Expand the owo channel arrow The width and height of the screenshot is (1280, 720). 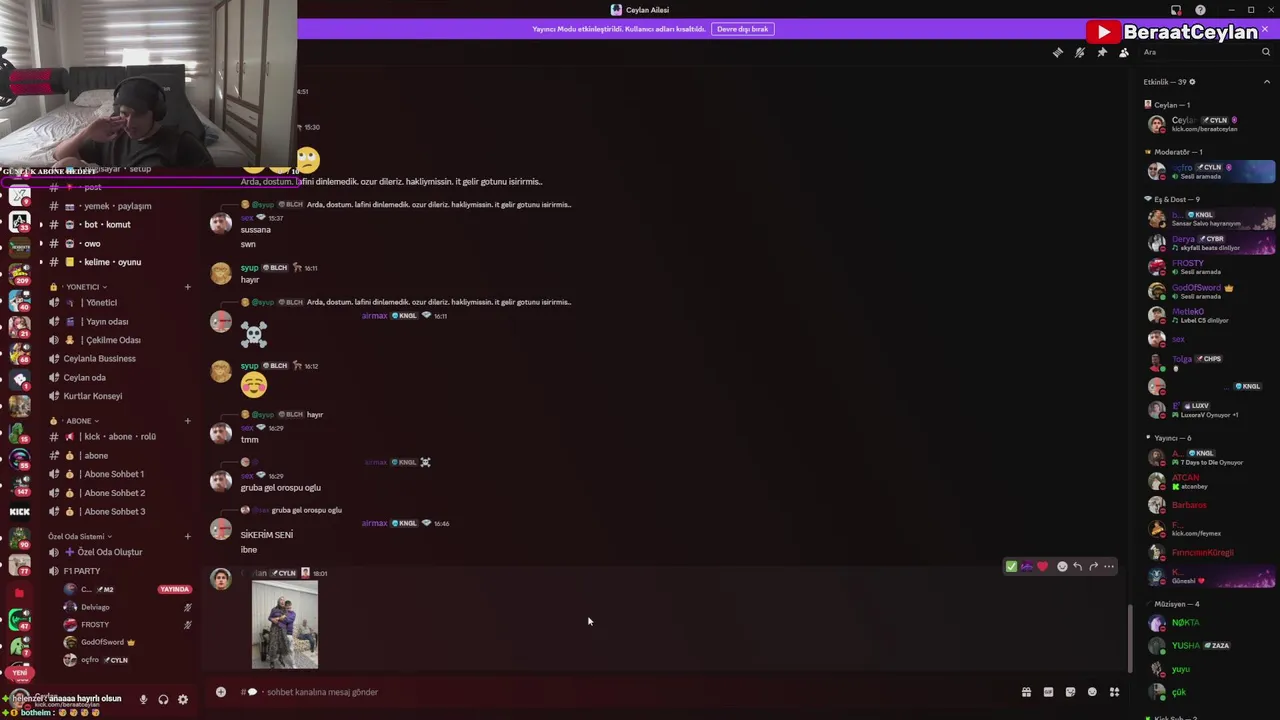pos(41,243)
